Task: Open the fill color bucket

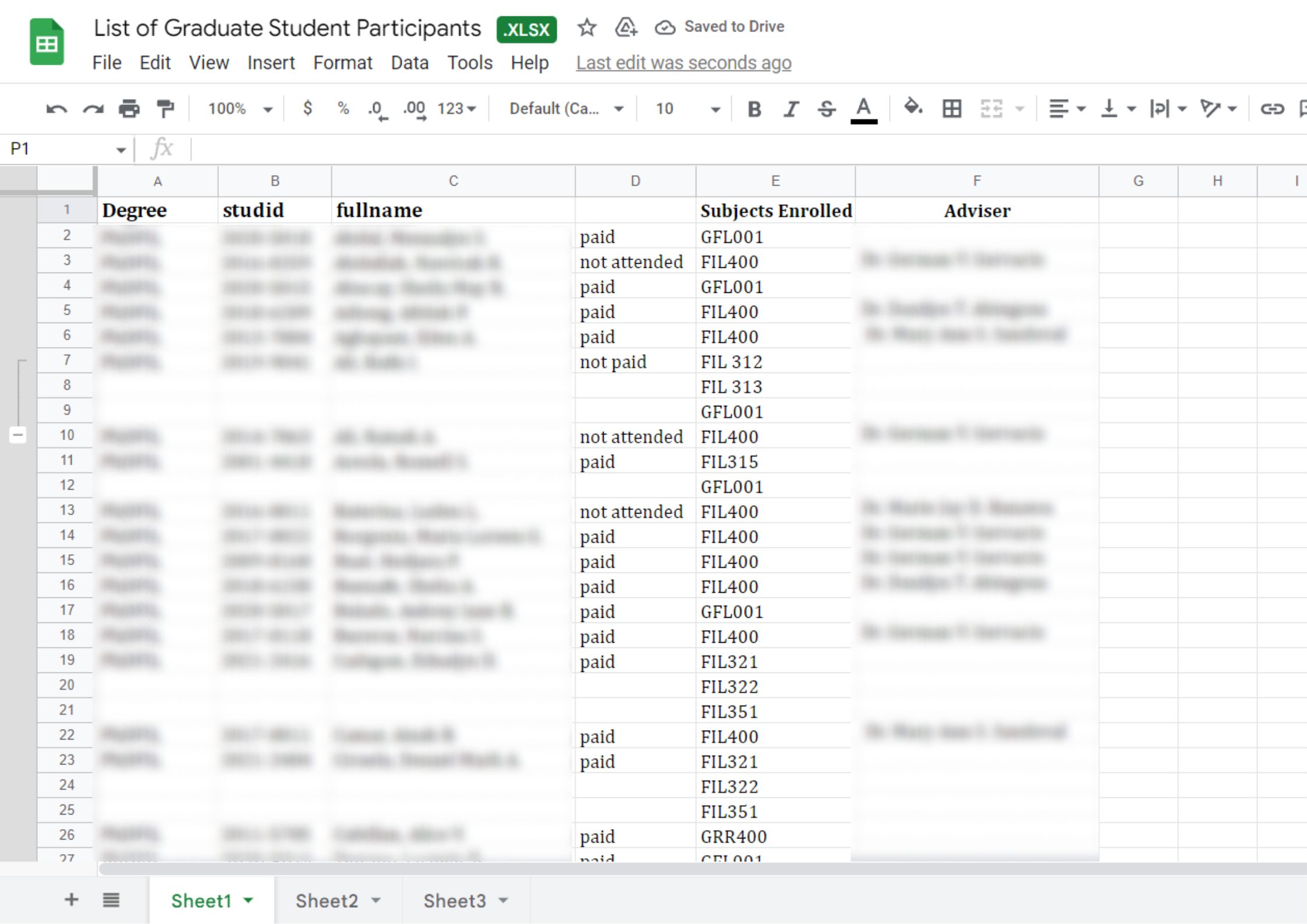Action: [x=913, y=107]
